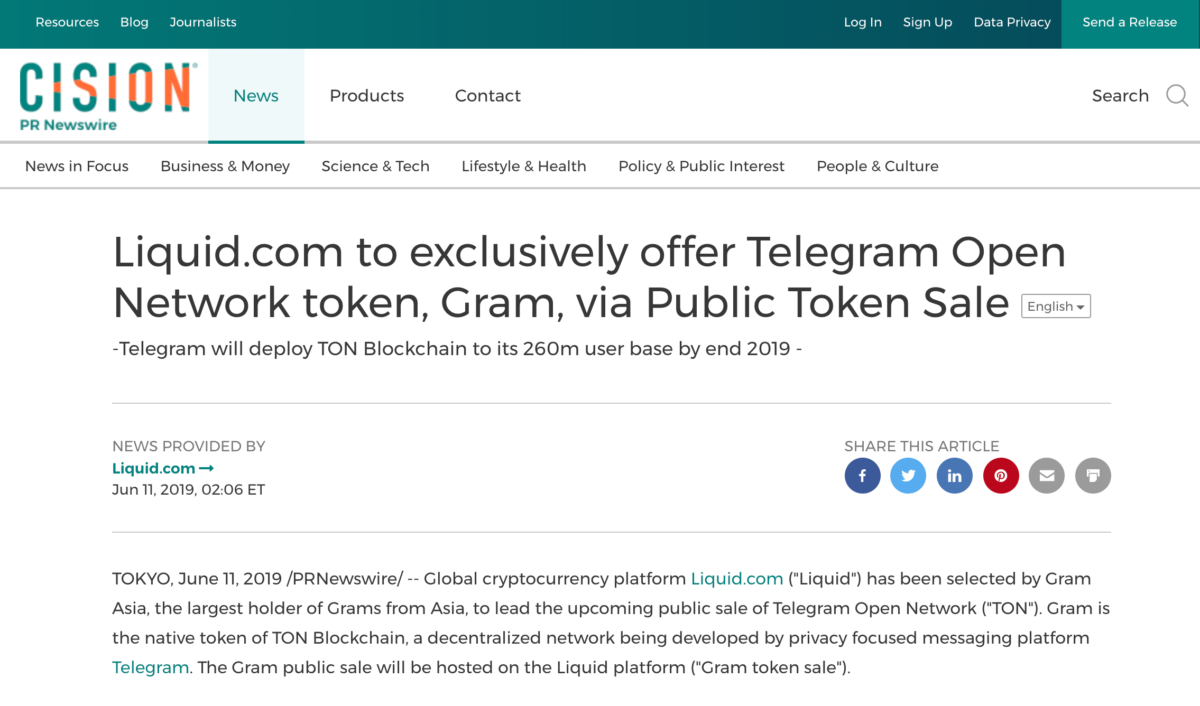Viewport: 1200px width, 706px height.
Task: Click the Send a Release button
Action: (x=1130, y=22)
